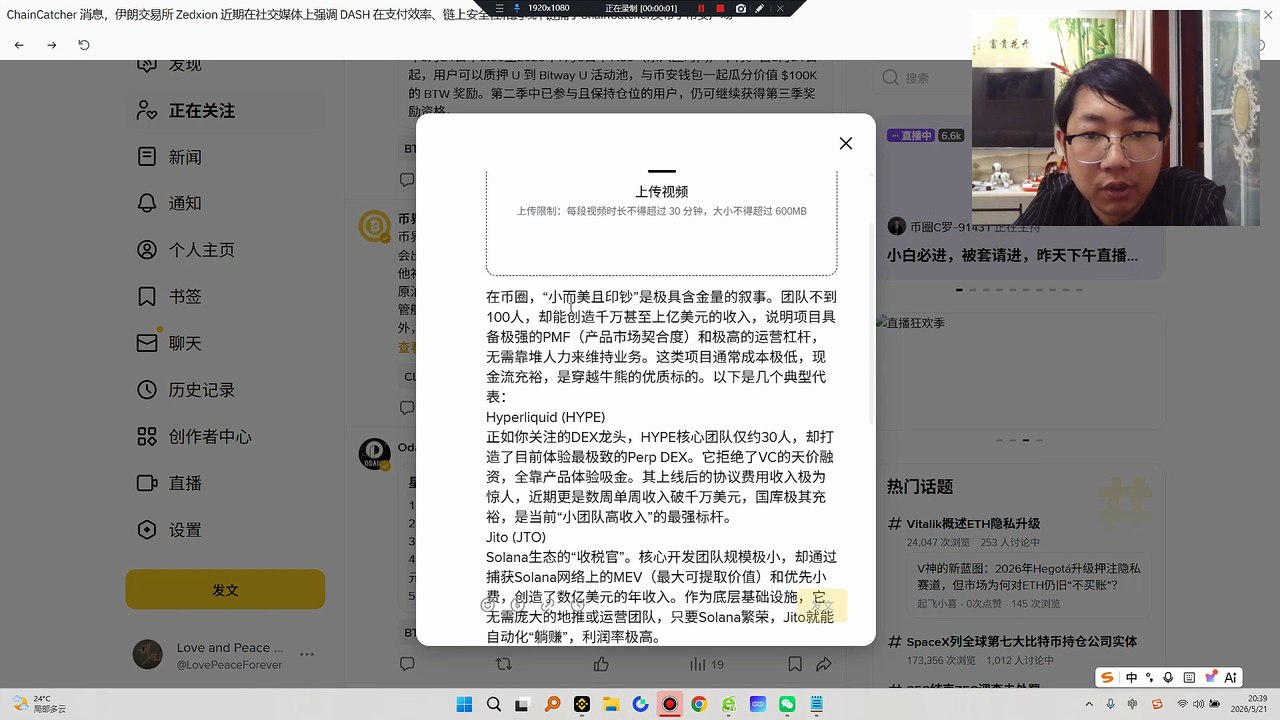The image size is (1280, 720).
Task: Go back with browser back arrow
Action: (19, 45)
